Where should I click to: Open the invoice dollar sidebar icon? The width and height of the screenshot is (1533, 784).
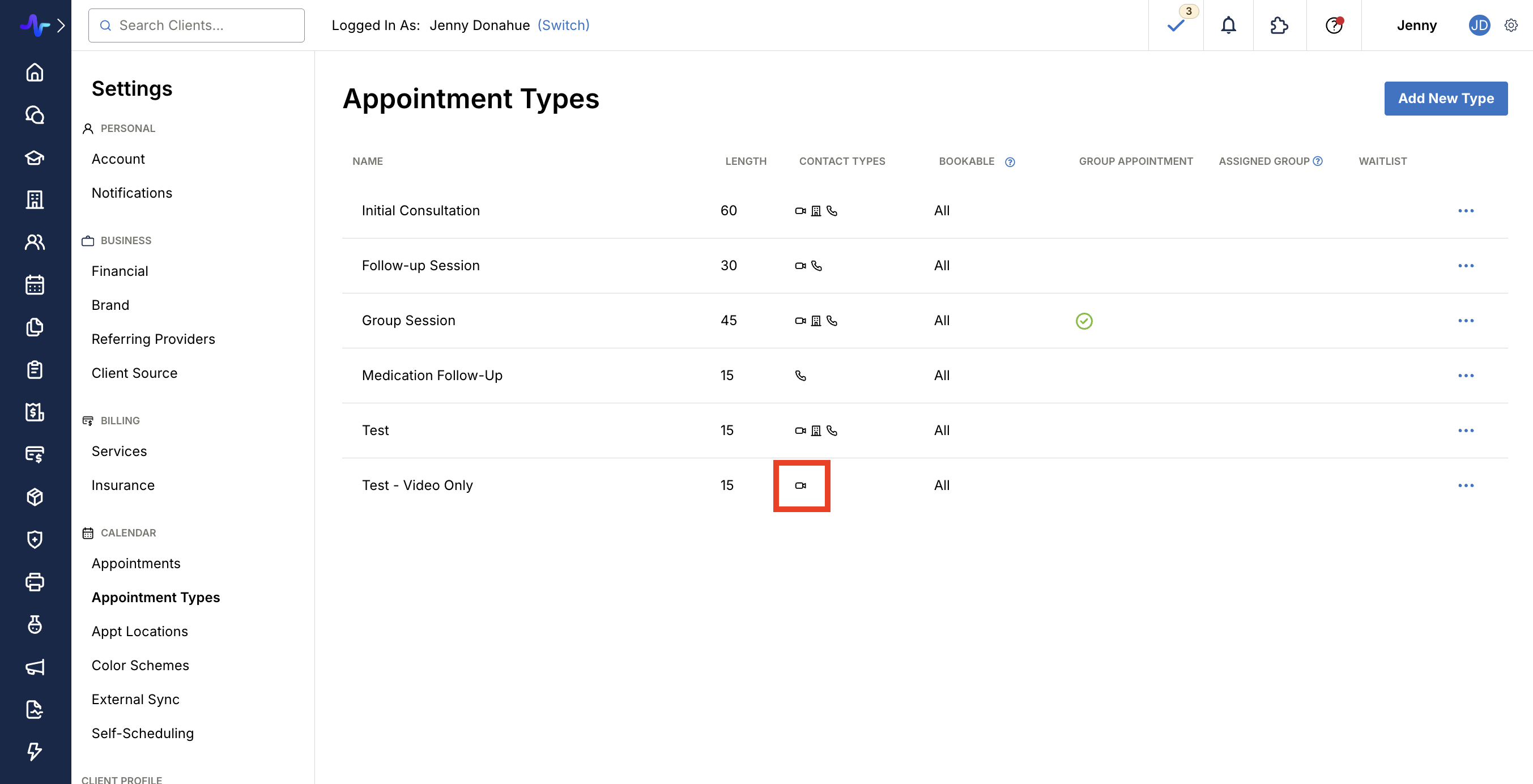pos(35,412)
